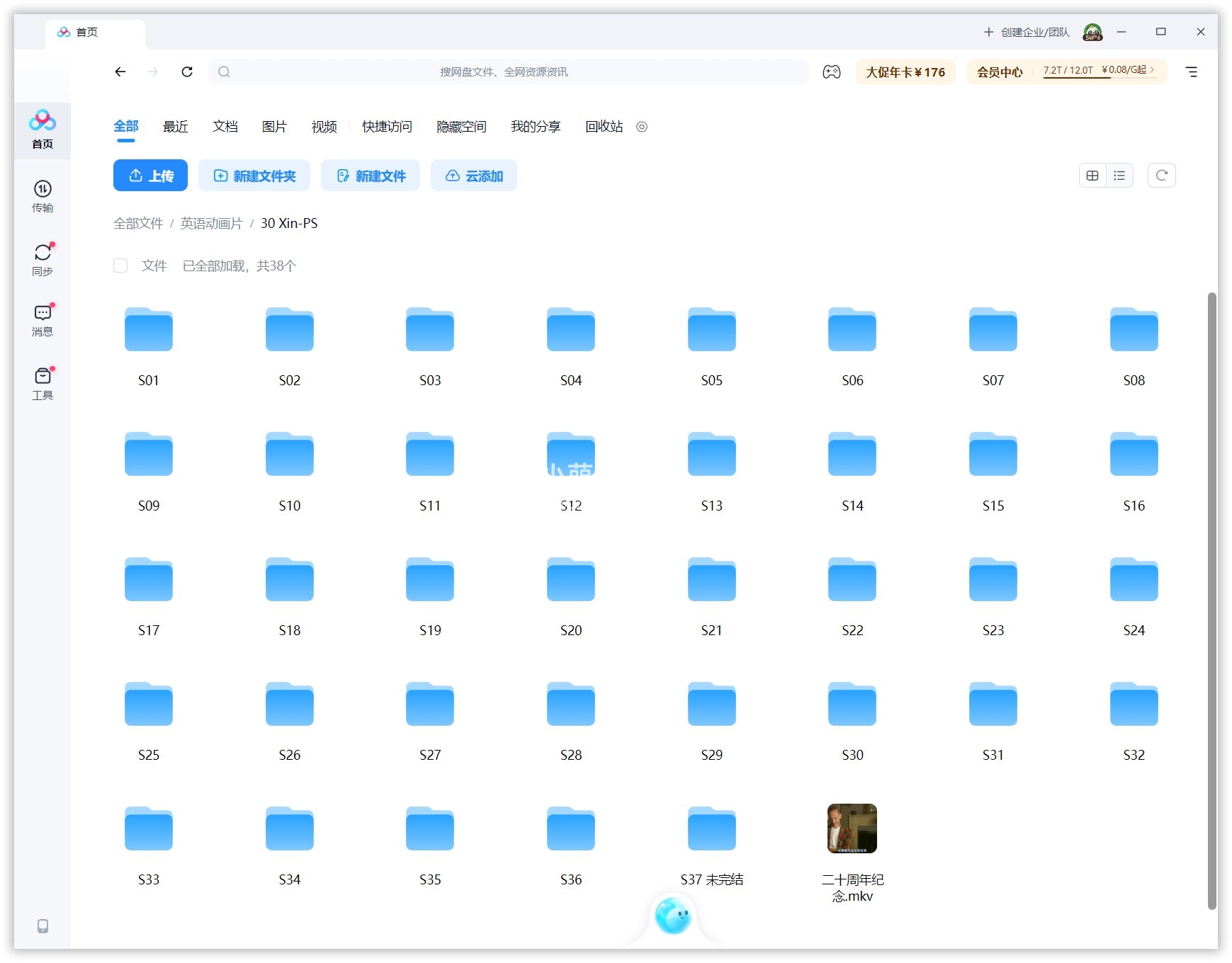The image size is (1232, 963).
Task: Open tab settings gear next to 回收站
Action: 642,127
